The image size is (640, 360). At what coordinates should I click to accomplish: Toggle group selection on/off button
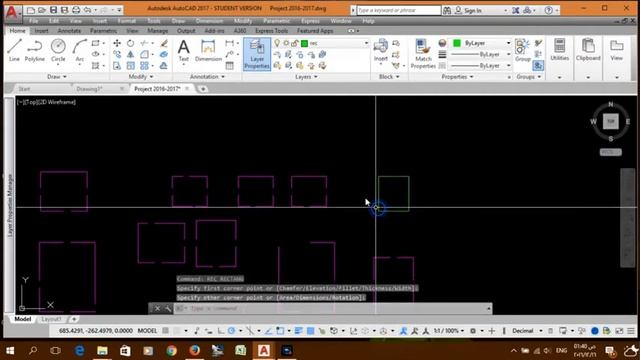point(538,65)
